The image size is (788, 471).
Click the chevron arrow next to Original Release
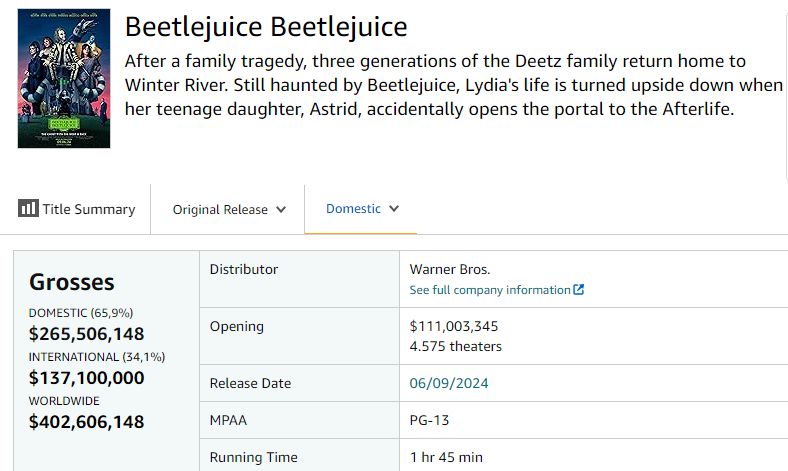(x=281, y=210)
